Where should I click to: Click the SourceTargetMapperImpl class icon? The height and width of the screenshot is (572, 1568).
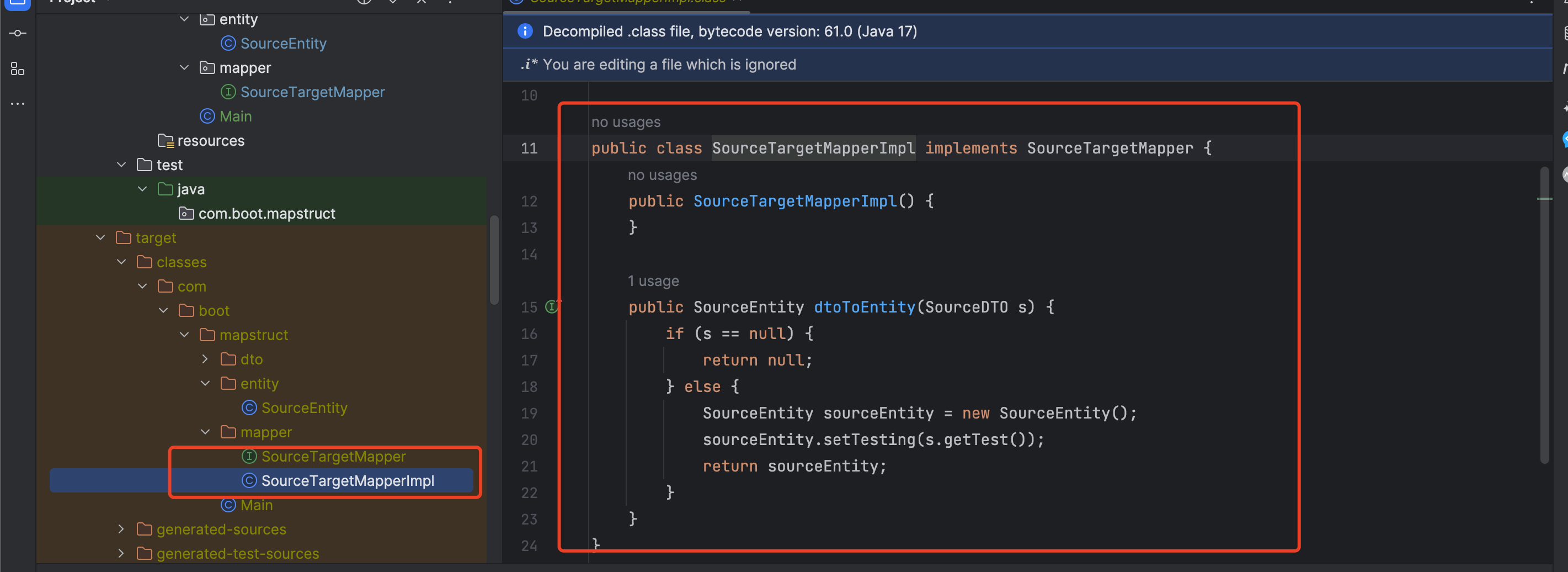249,481
